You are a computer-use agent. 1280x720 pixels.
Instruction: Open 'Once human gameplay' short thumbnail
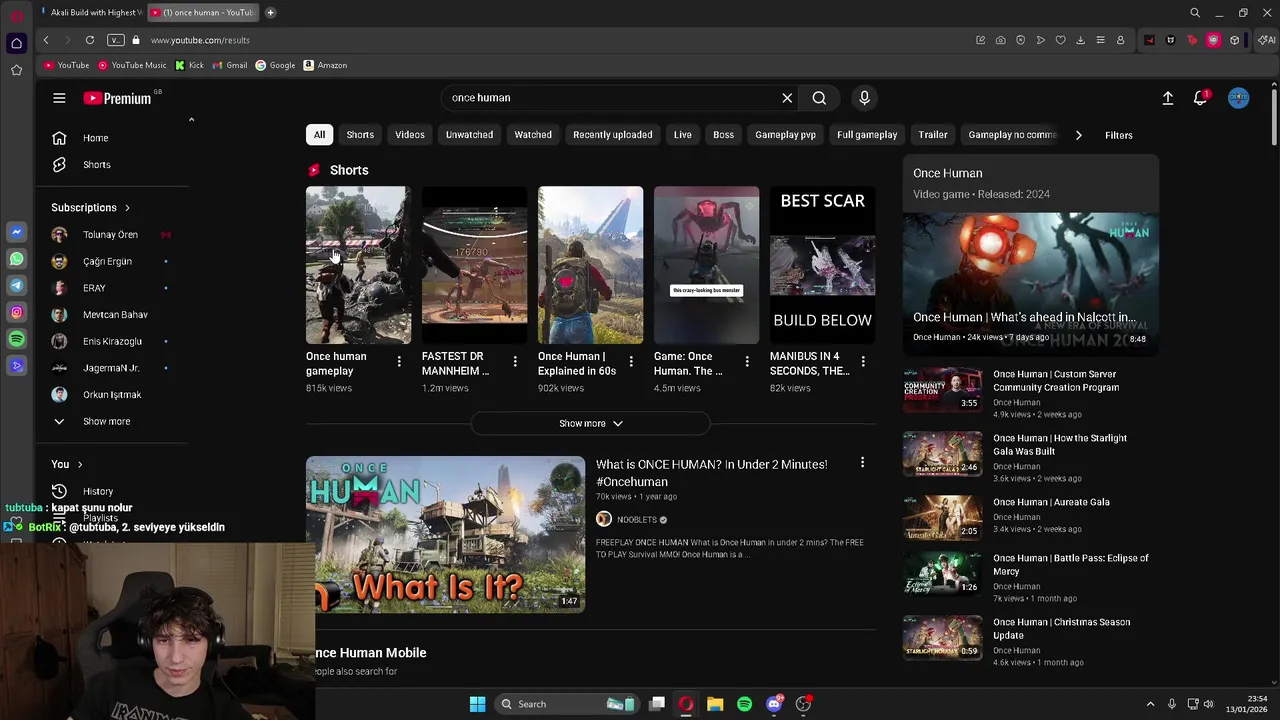(358, 265)
